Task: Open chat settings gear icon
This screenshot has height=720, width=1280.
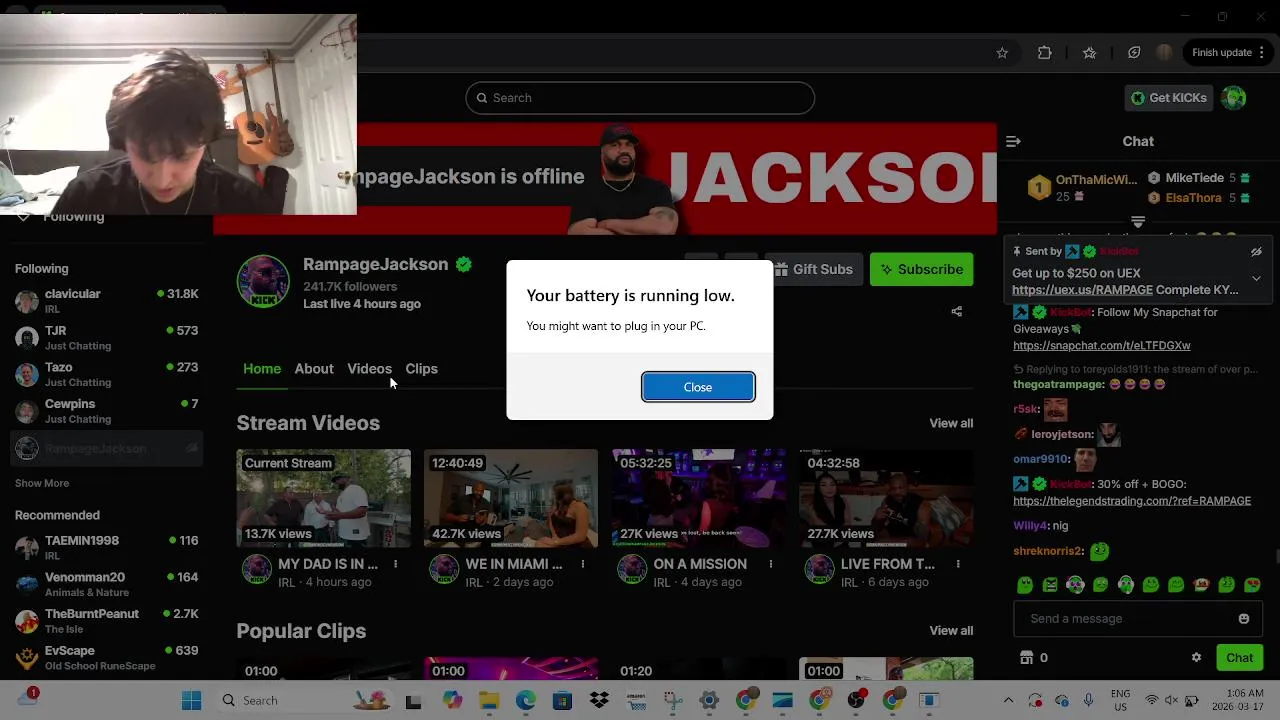Action: [1196, 657]
